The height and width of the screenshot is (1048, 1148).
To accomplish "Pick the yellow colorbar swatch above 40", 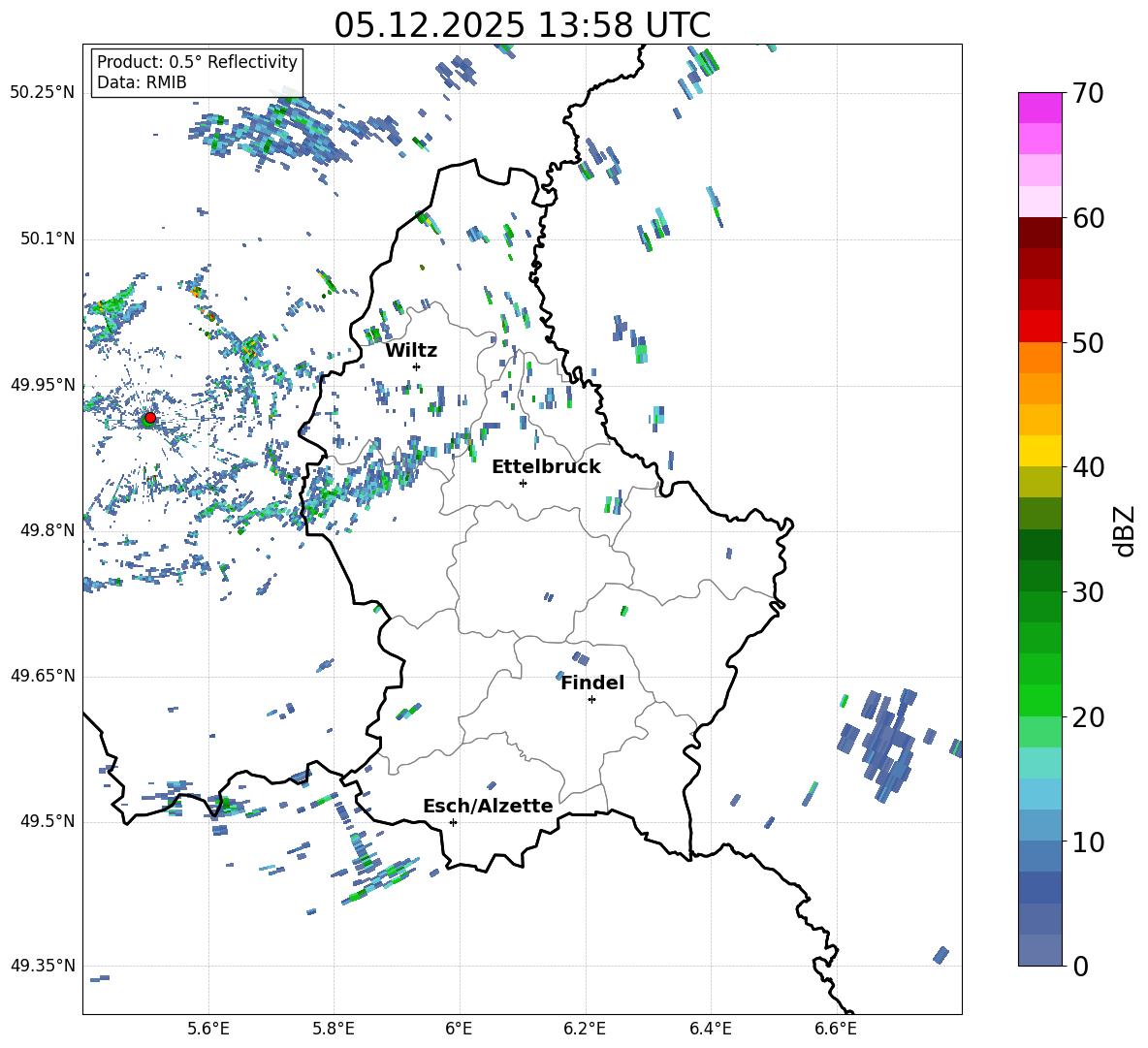I will point(1039,451).
